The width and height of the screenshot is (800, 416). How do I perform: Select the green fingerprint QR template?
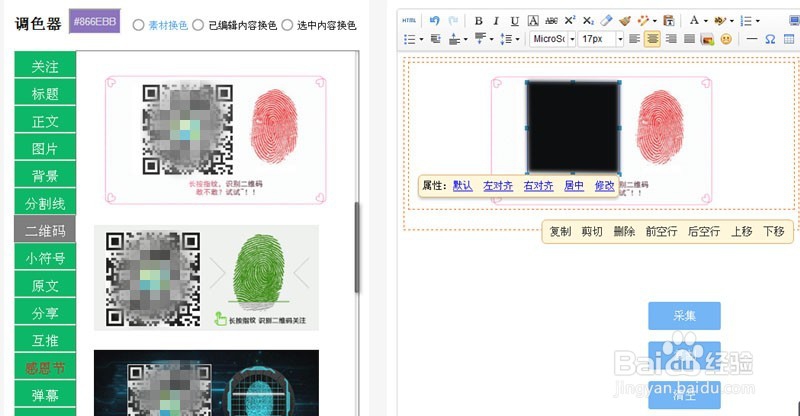206,278
